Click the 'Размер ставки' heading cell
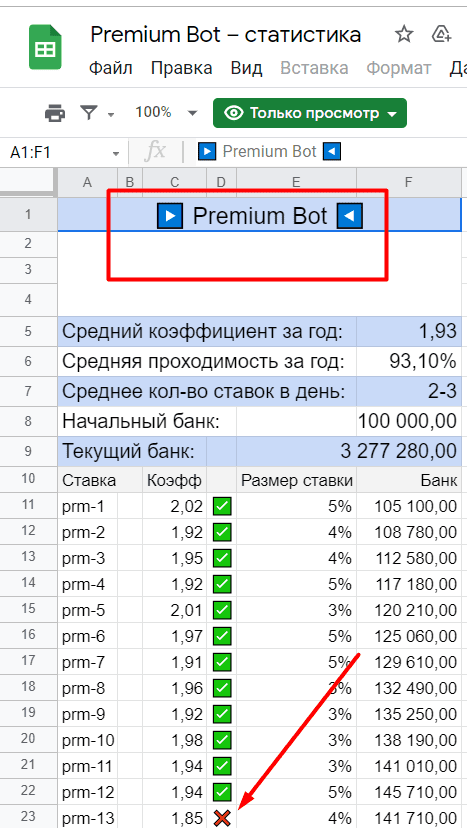 [x=296, y=479]
